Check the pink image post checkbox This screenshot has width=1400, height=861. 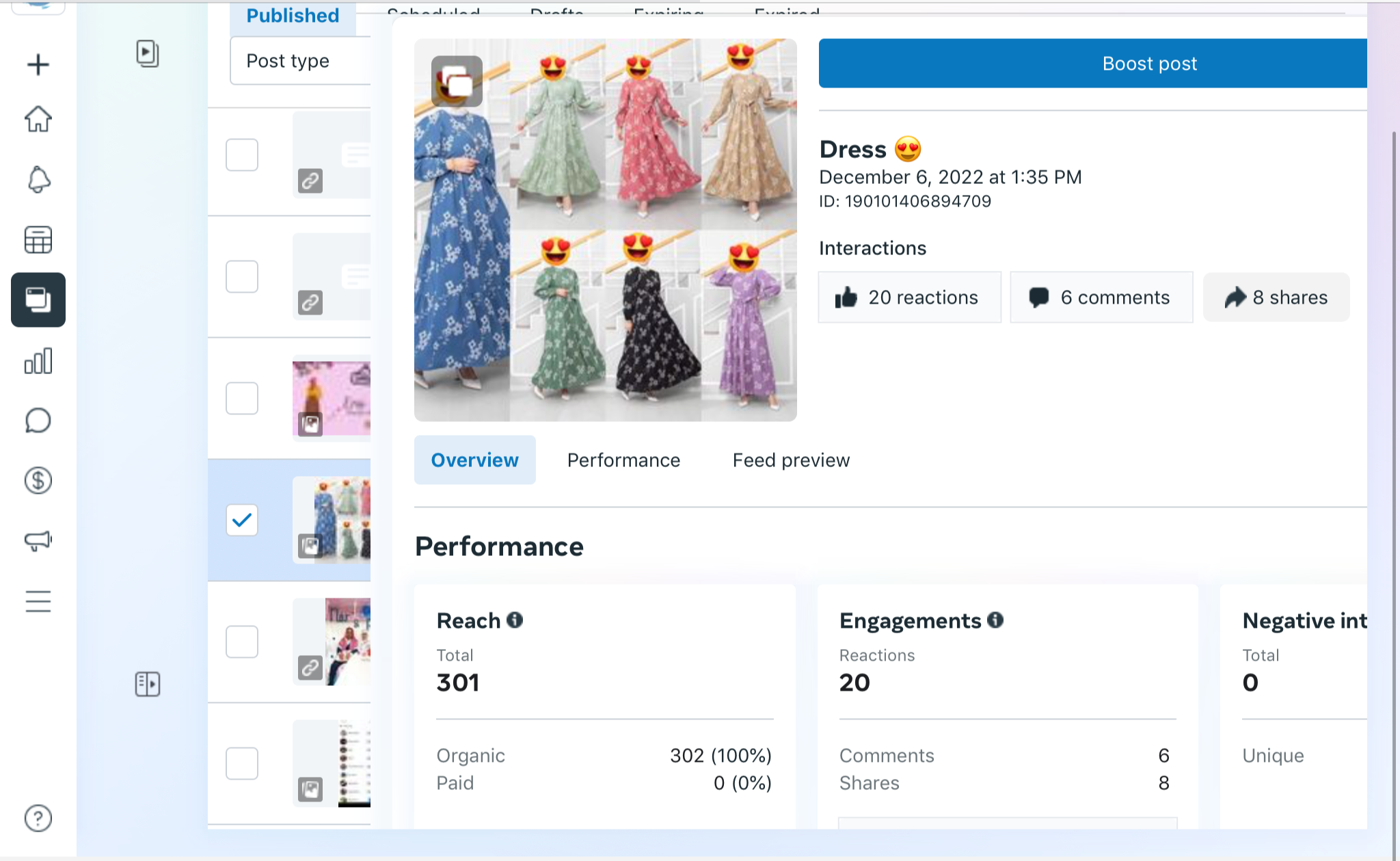(242, 398)
